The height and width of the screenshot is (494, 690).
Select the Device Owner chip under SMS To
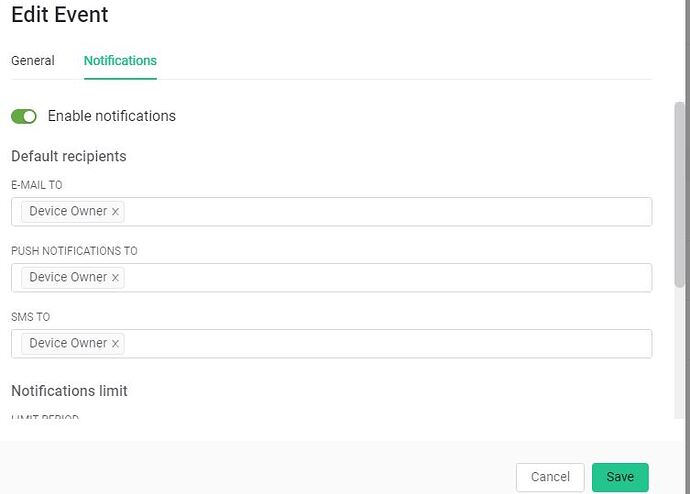(68, 344)
